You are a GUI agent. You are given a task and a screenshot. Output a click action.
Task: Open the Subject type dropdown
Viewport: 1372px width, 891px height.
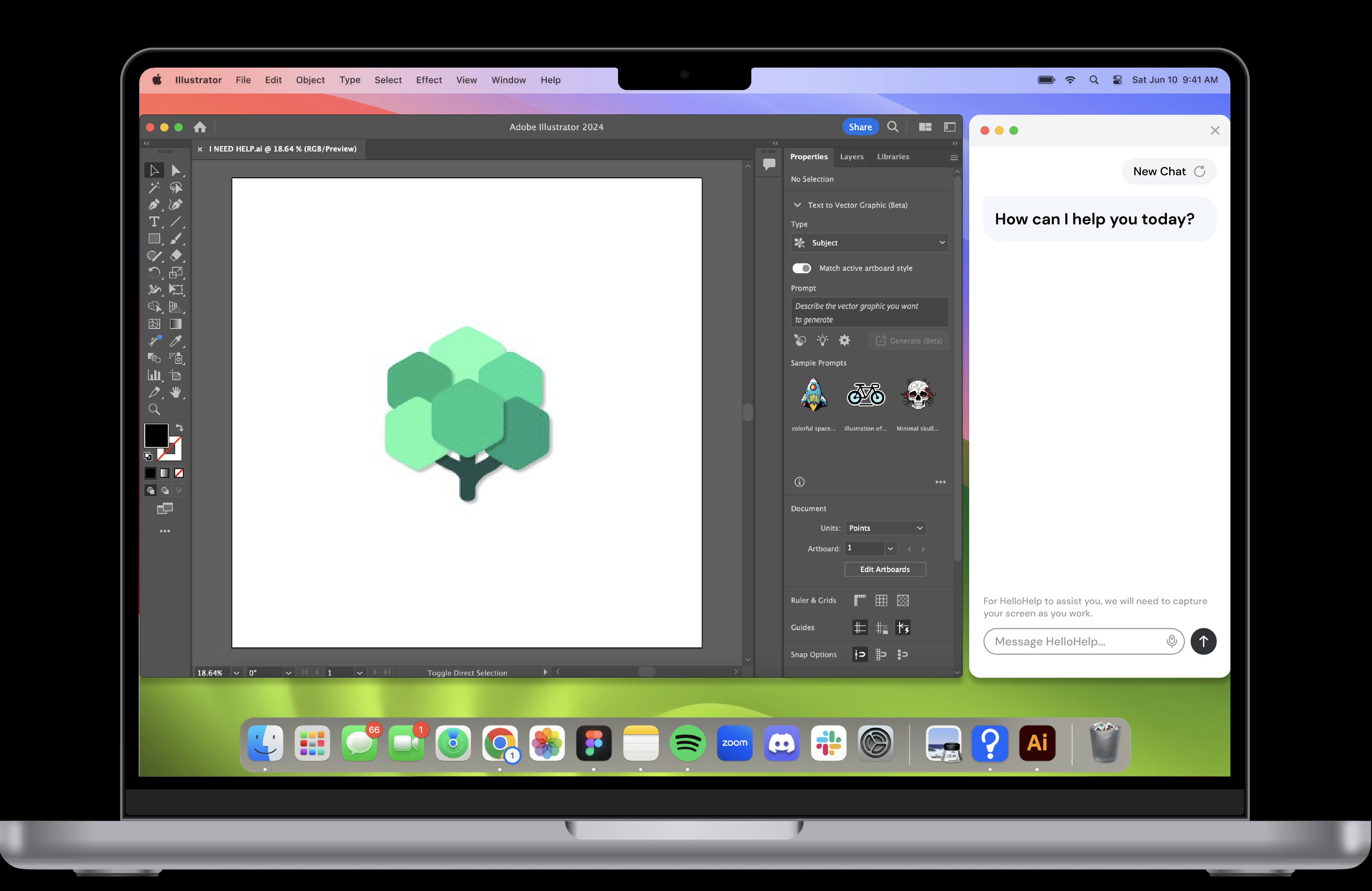(869, 243)
